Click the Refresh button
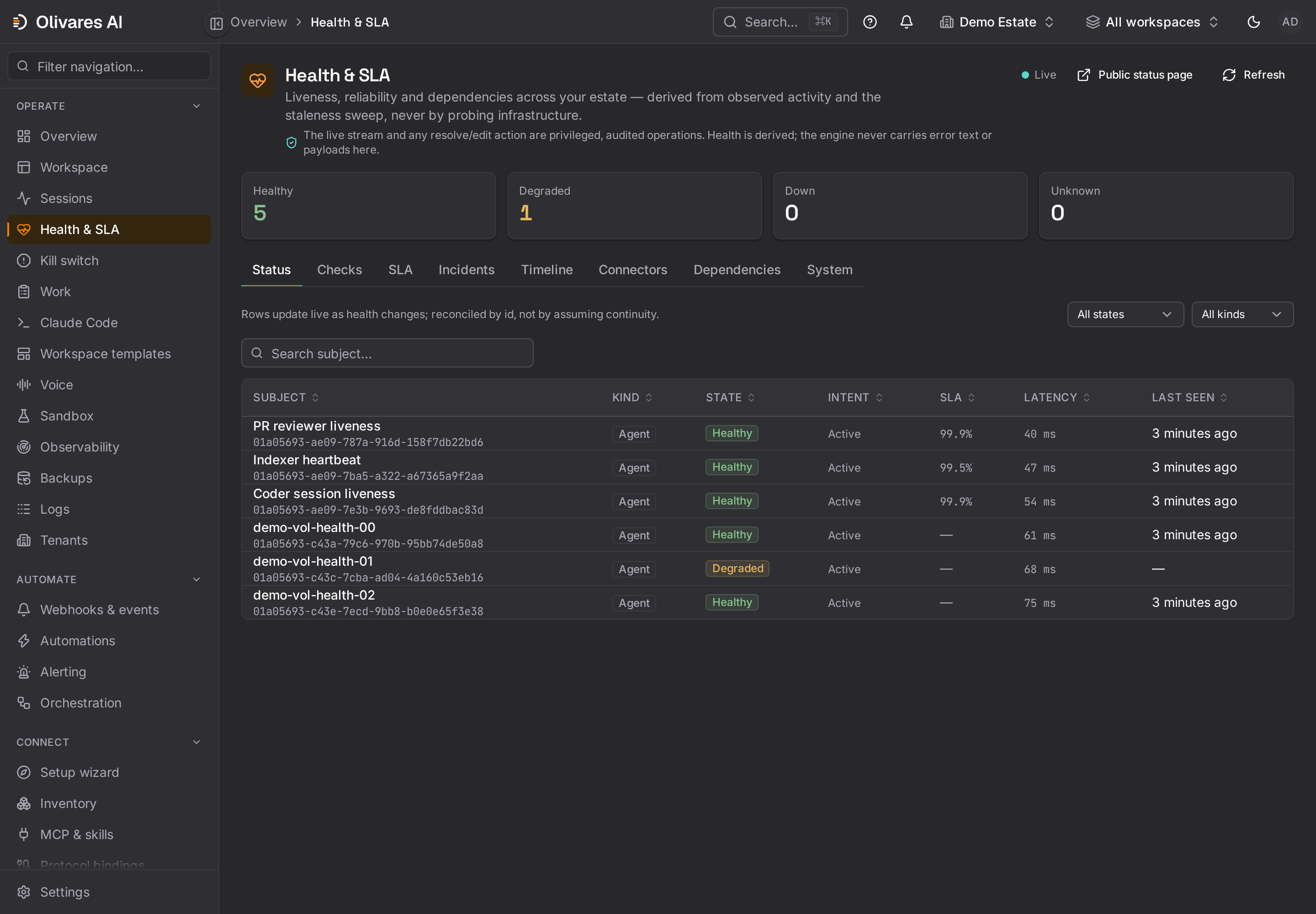The height and width of the screenshot is (914, 1316). [x=1253, y=75]
